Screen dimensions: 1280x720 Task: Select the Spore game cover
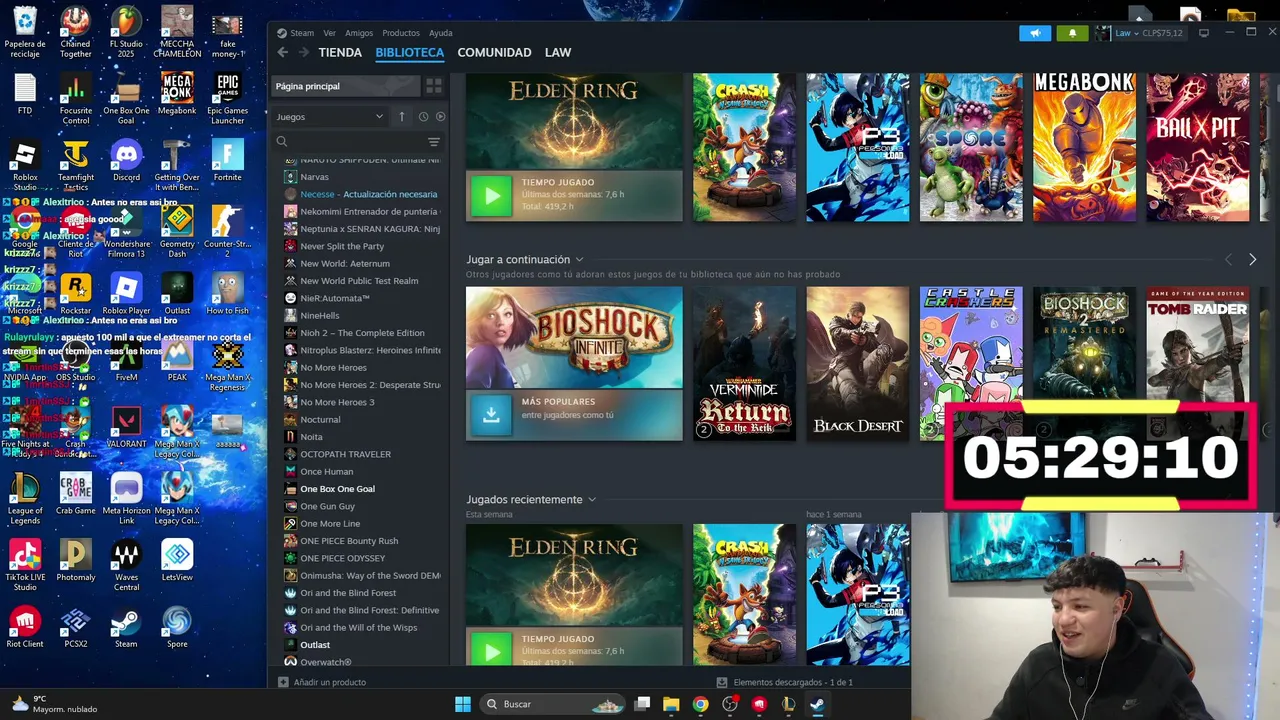[972, 147]
